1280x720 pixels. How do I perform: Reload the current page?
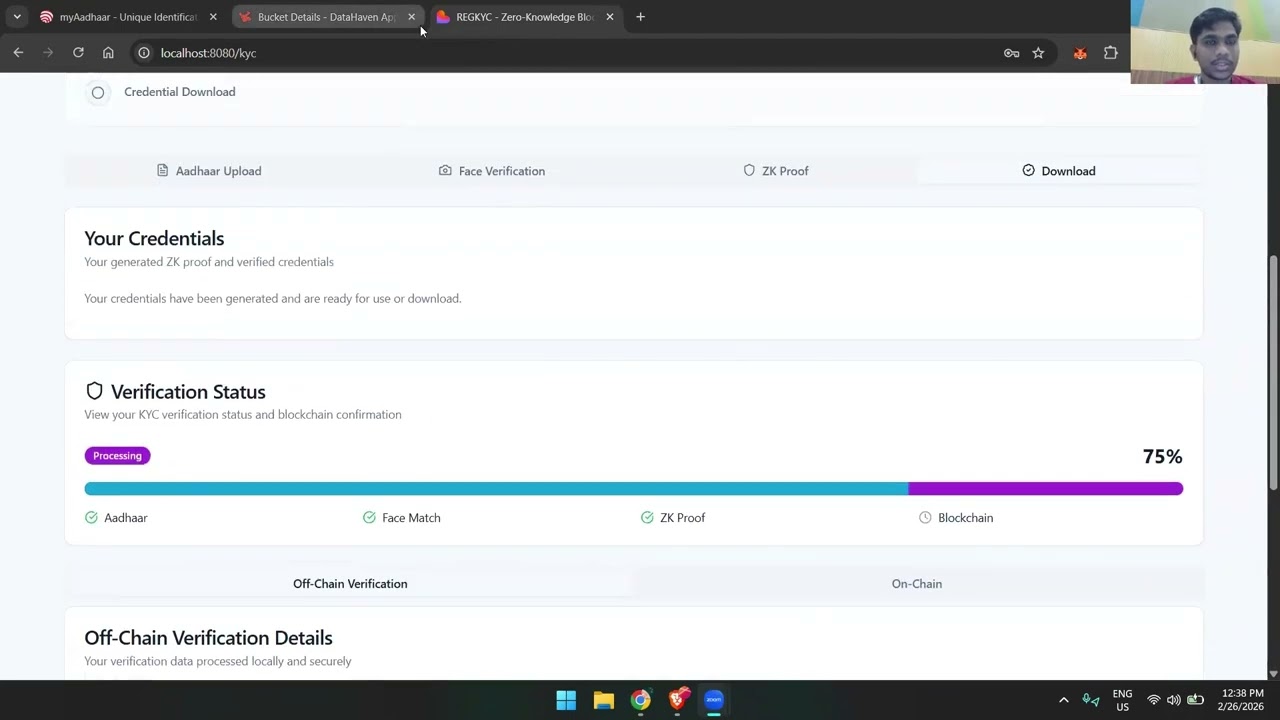(78, 53)
